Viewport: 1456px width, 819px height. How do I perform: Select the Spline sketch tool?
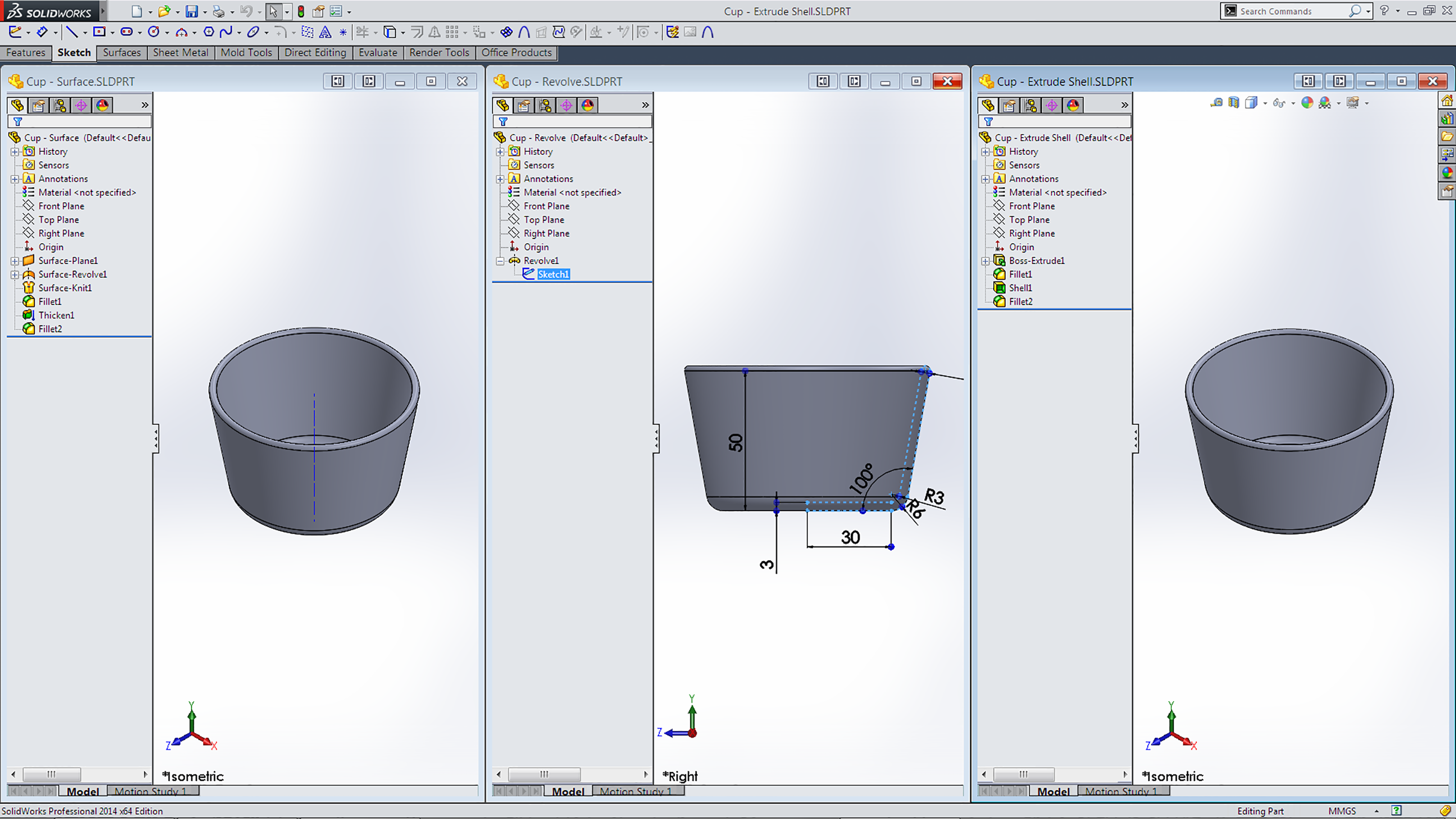(226, 32)
